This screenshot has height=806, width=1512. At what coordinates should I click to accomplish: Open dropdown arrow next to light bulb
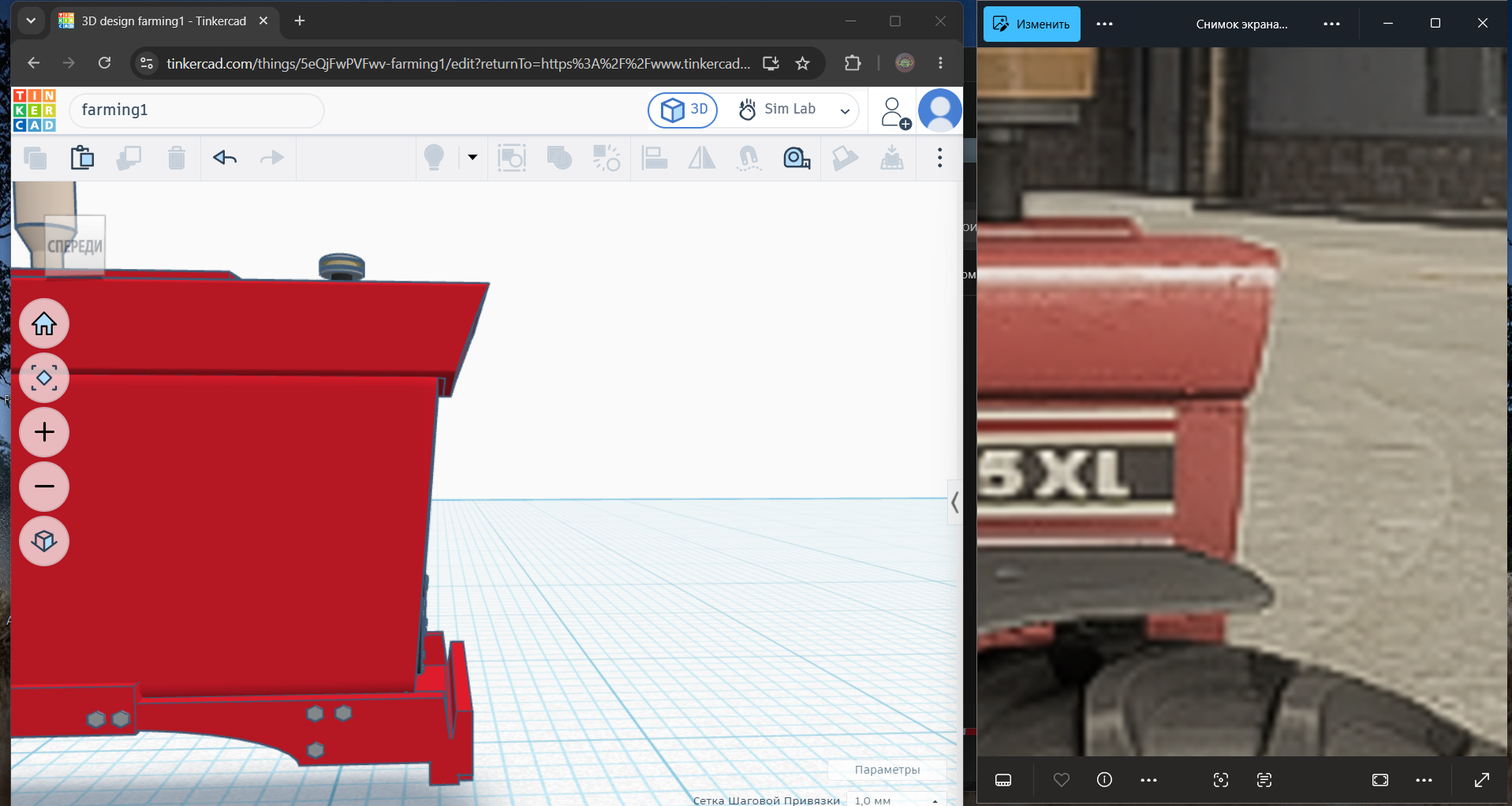pos(472,158)
